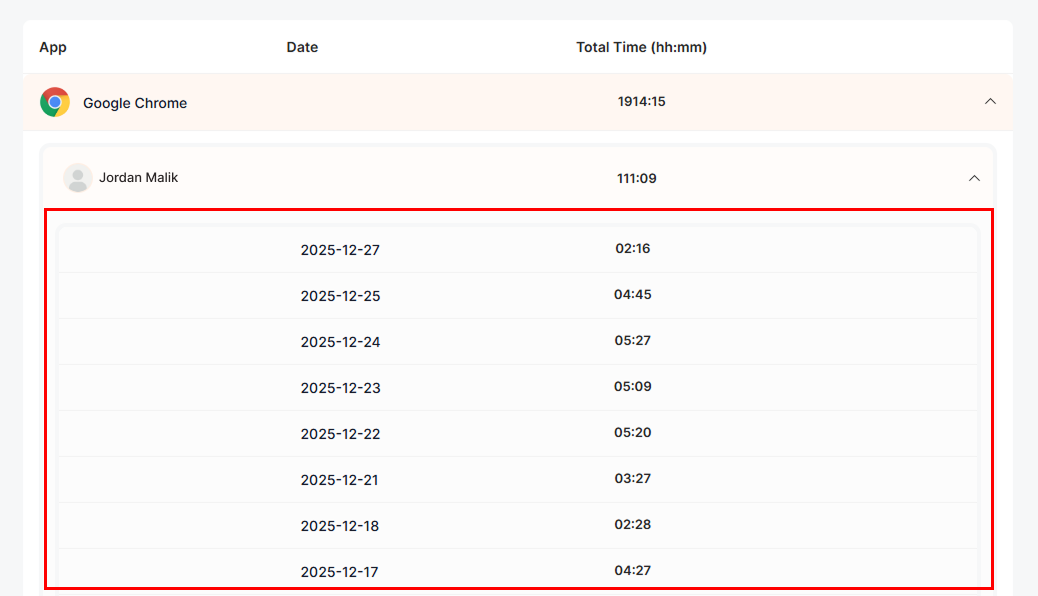1038x596 pixels.
Task: Click the Total Time (hh:mm) header
Action: tap(641, 47)
